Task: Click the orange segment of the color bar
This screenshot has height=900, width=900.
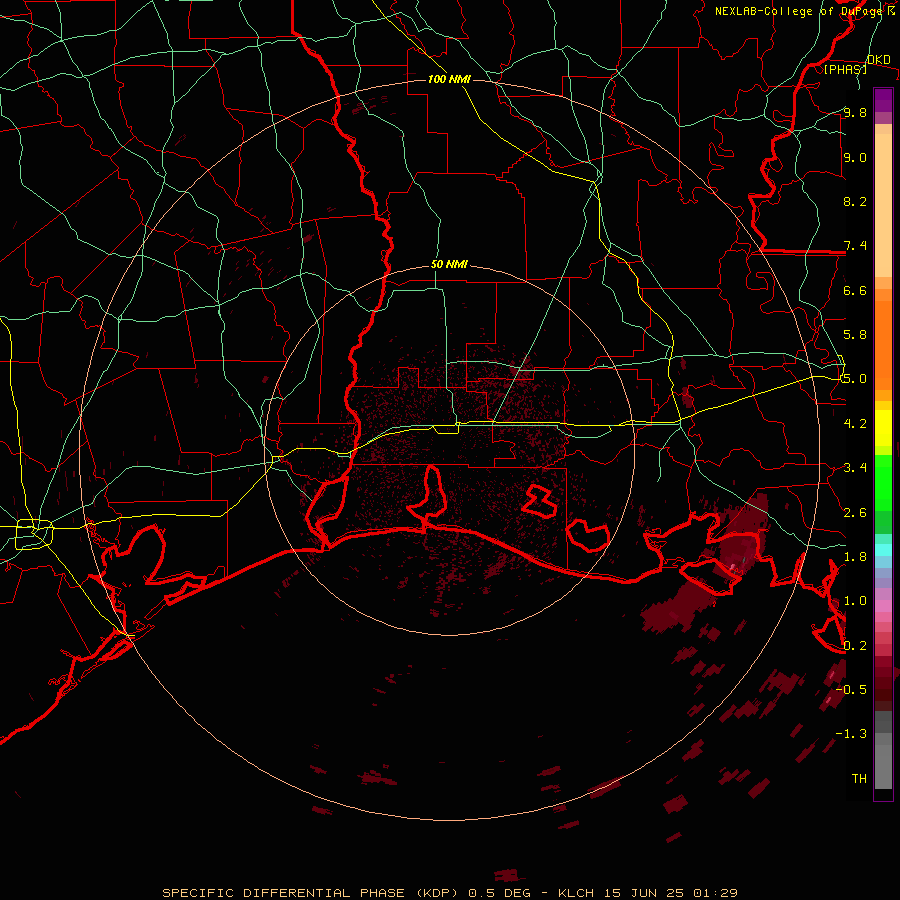Action: pos(883,344)
